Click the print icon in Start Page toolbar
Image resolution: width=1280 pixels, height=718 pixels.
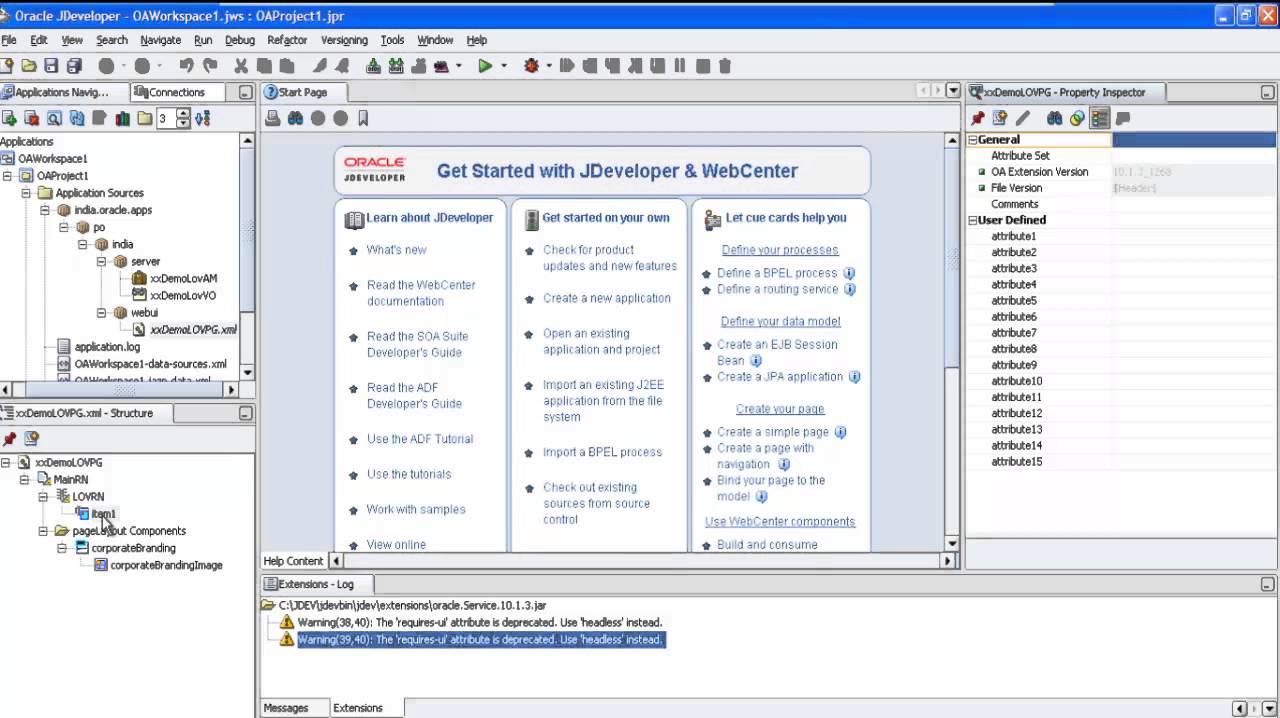coord(272,118)
